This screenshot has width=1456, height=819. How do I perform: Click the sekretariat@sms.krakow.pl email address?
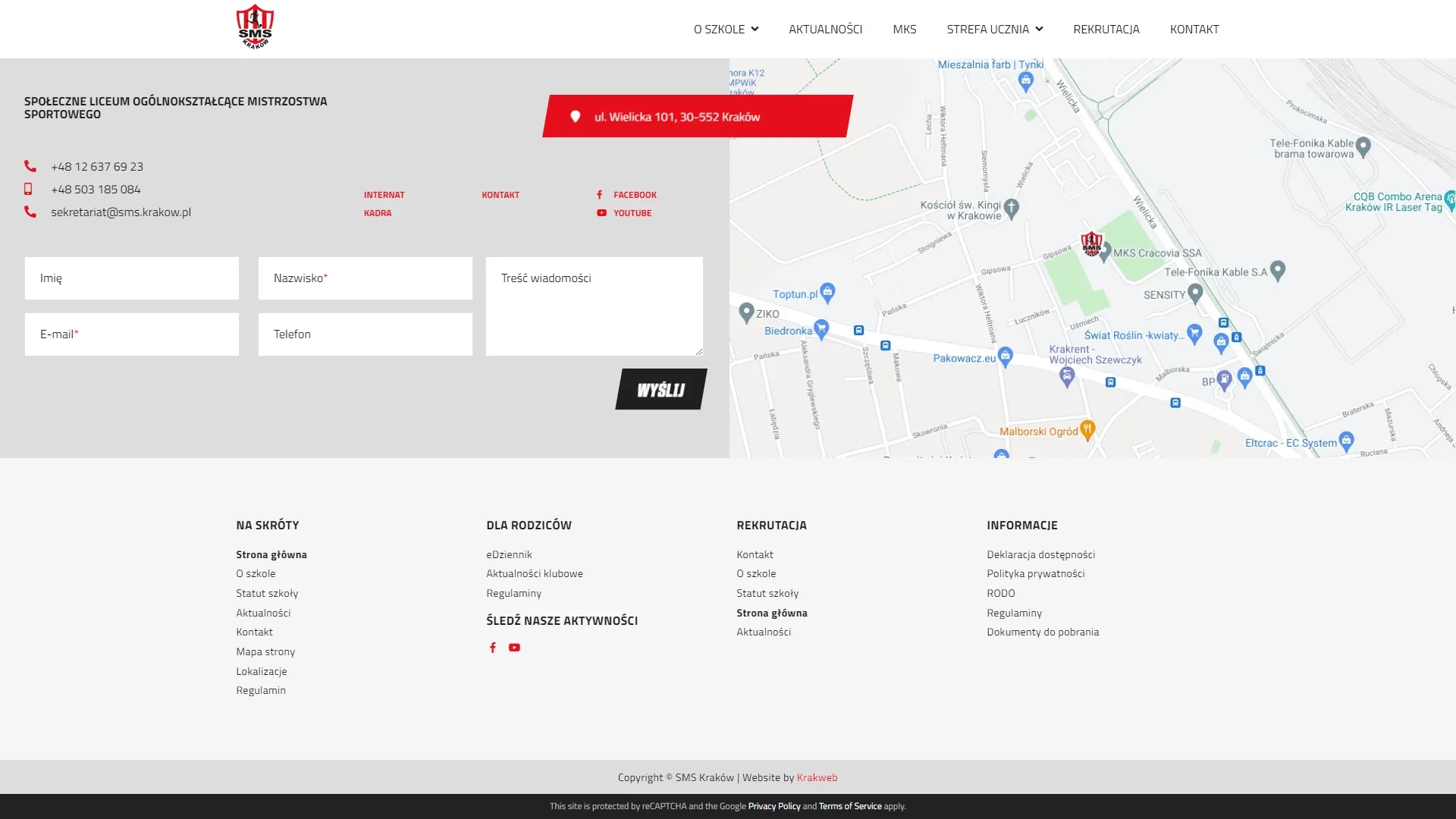(x=121, y=212)
